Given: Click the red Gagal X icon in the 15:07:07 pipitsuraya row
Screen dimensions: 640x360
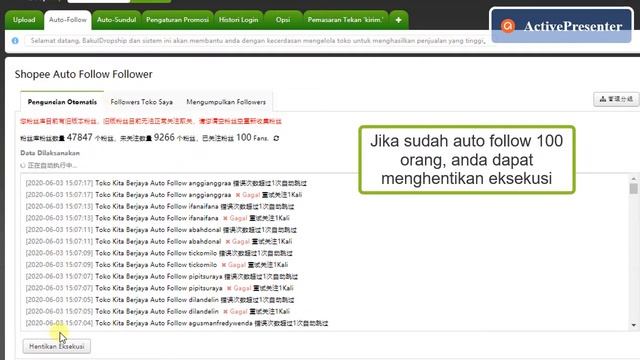Looking at the screenshot, I should point(229,288).
